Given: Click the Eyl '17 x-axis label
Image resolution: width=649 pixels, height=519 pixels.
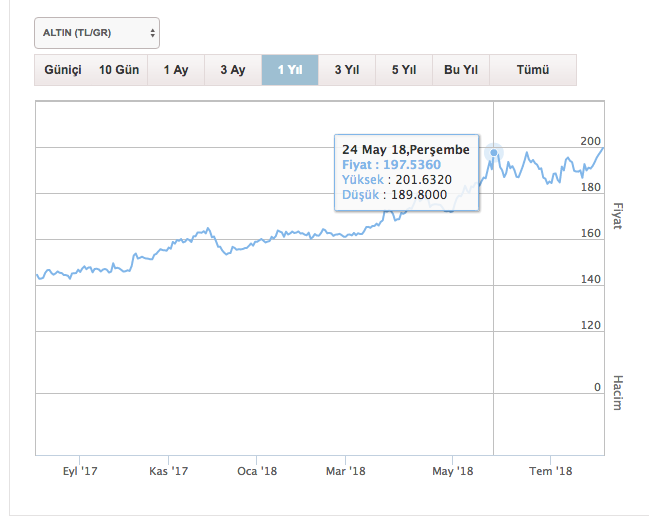Looking at the screenshot, I should [81, 471].
